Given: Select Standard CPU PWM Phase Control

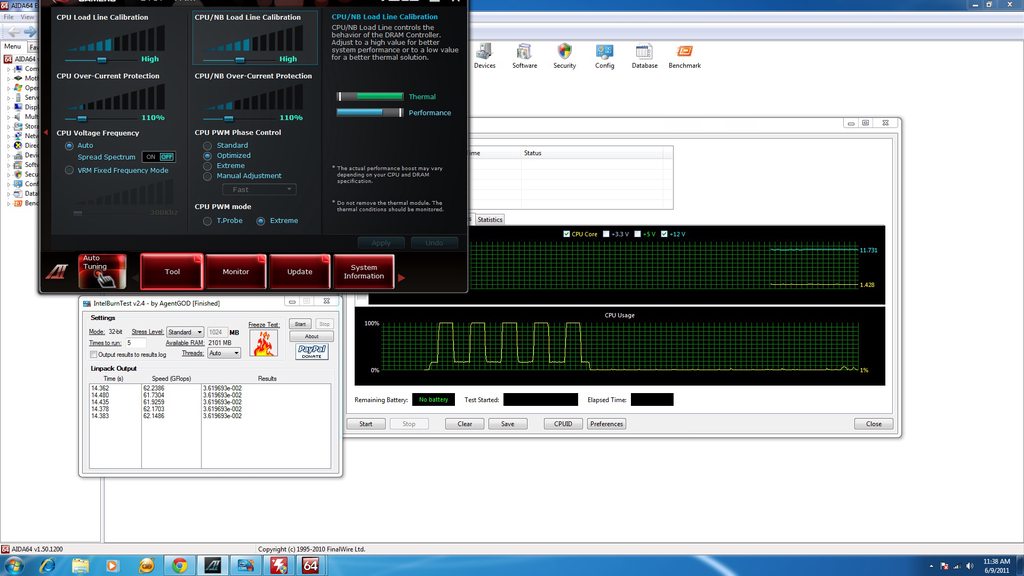Looking at the screenshot, I should pos(207,146).
